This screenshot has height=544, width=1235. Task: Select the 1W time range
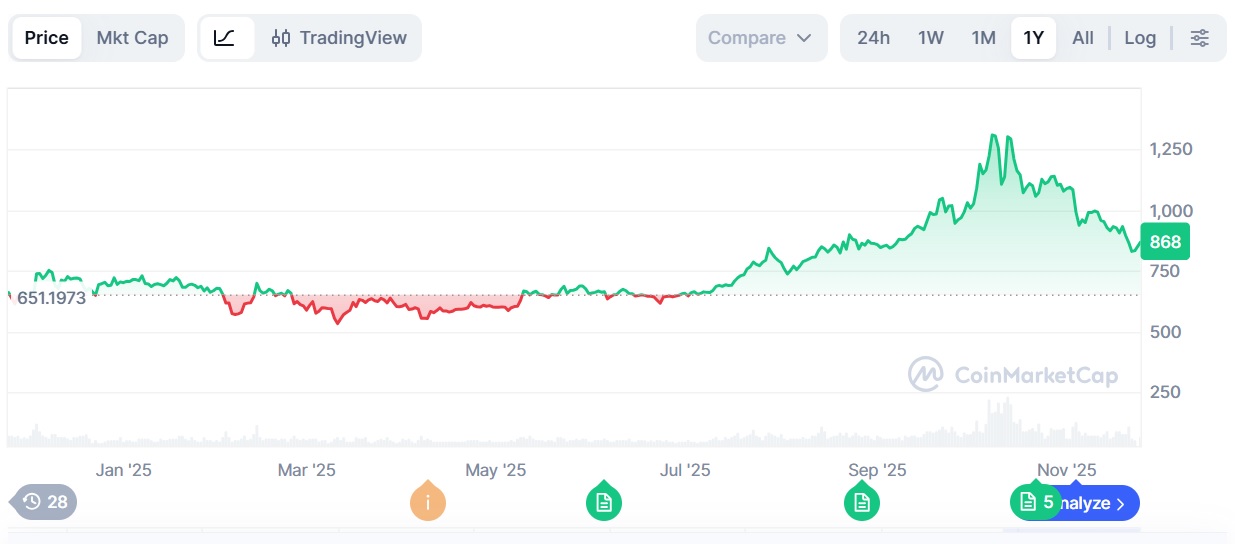click(x=931, y=38)
